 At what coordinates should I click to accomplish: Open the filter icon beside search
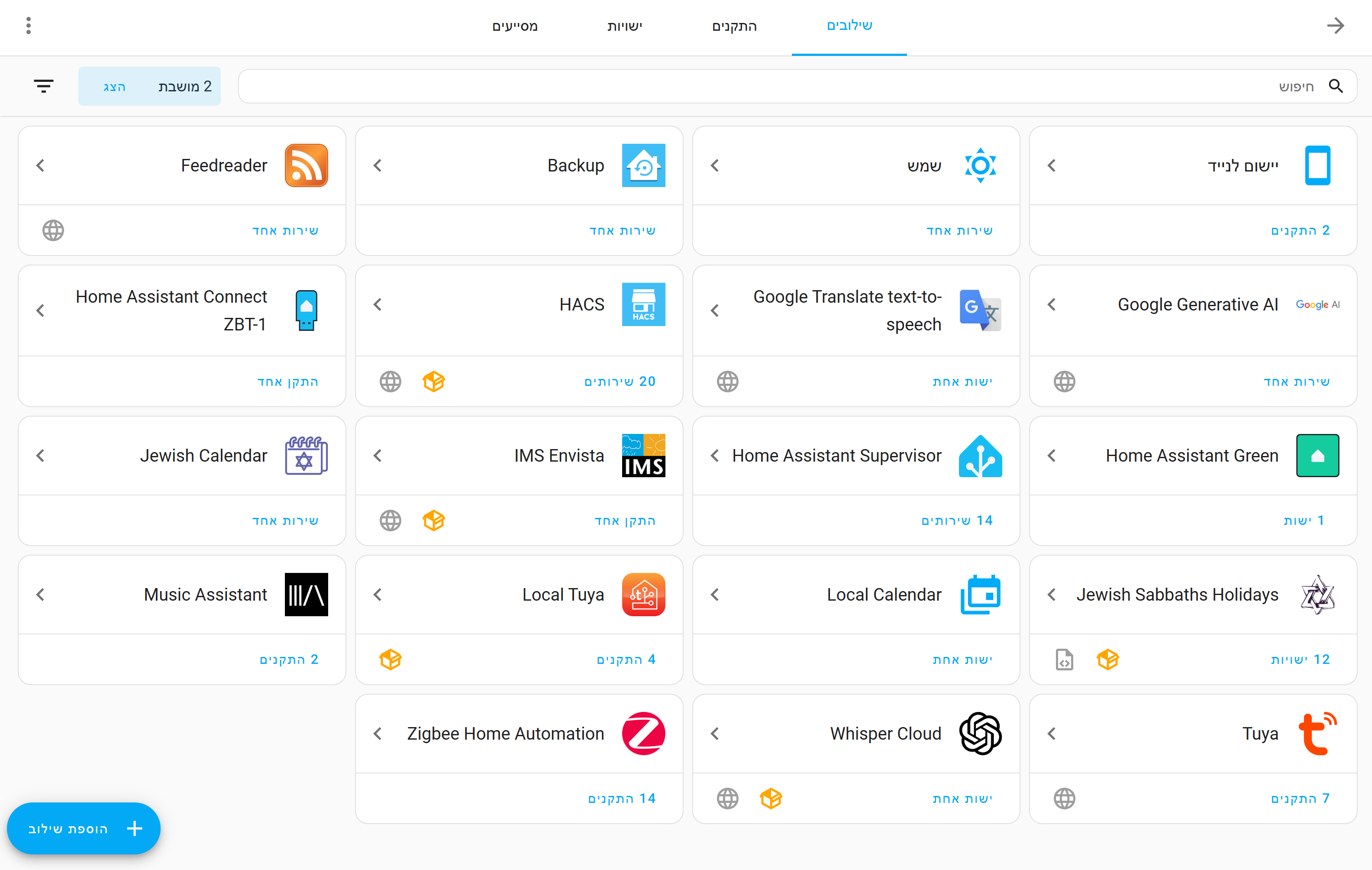coord(43,86)
